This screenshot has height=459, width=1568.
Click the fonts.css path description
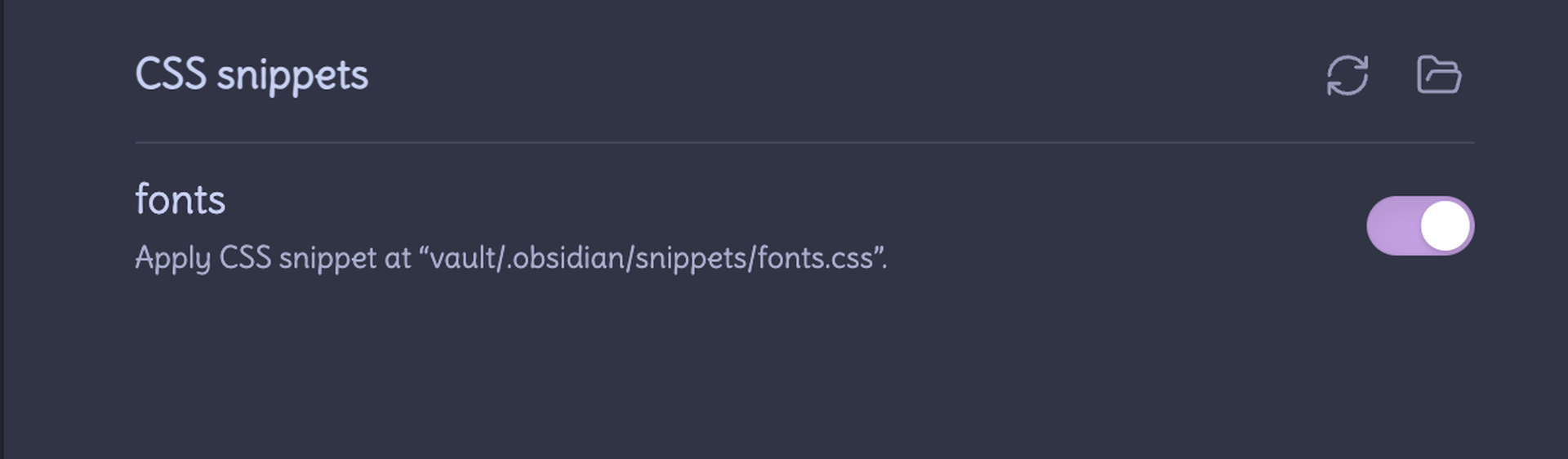510,258
